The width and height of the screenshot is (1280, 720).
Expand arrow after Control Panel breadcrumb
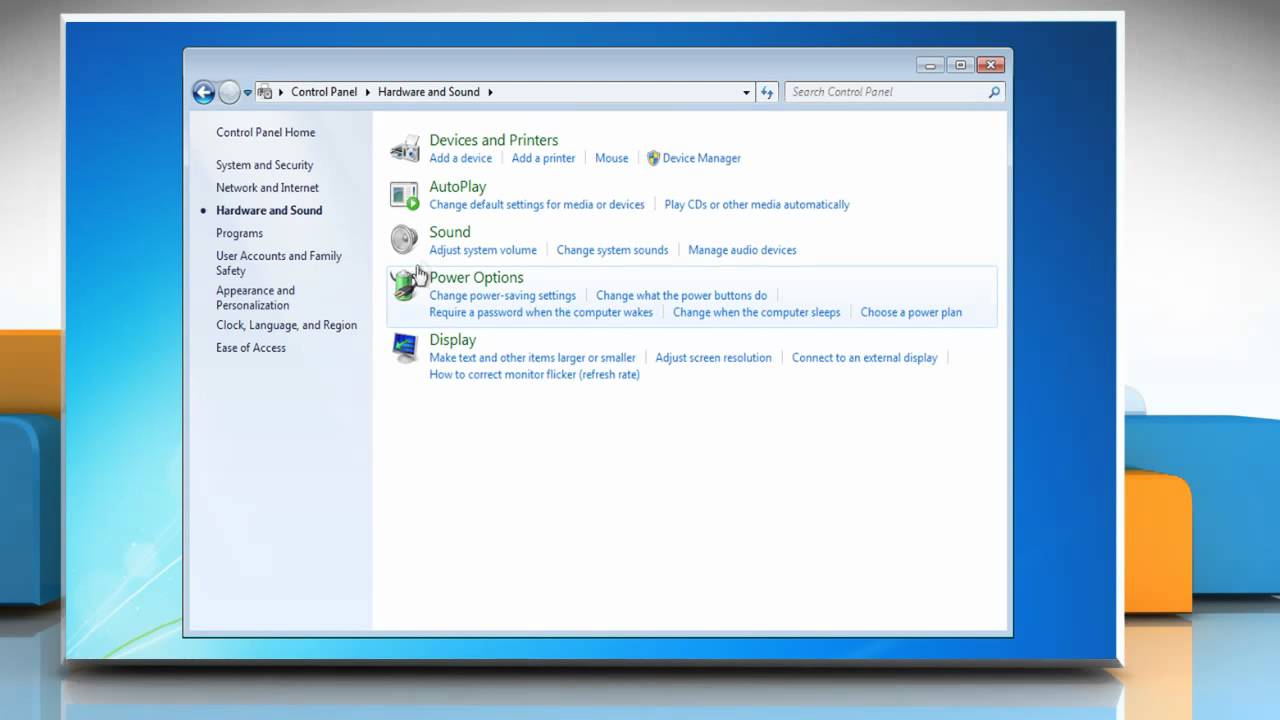(x=367, y=92)
